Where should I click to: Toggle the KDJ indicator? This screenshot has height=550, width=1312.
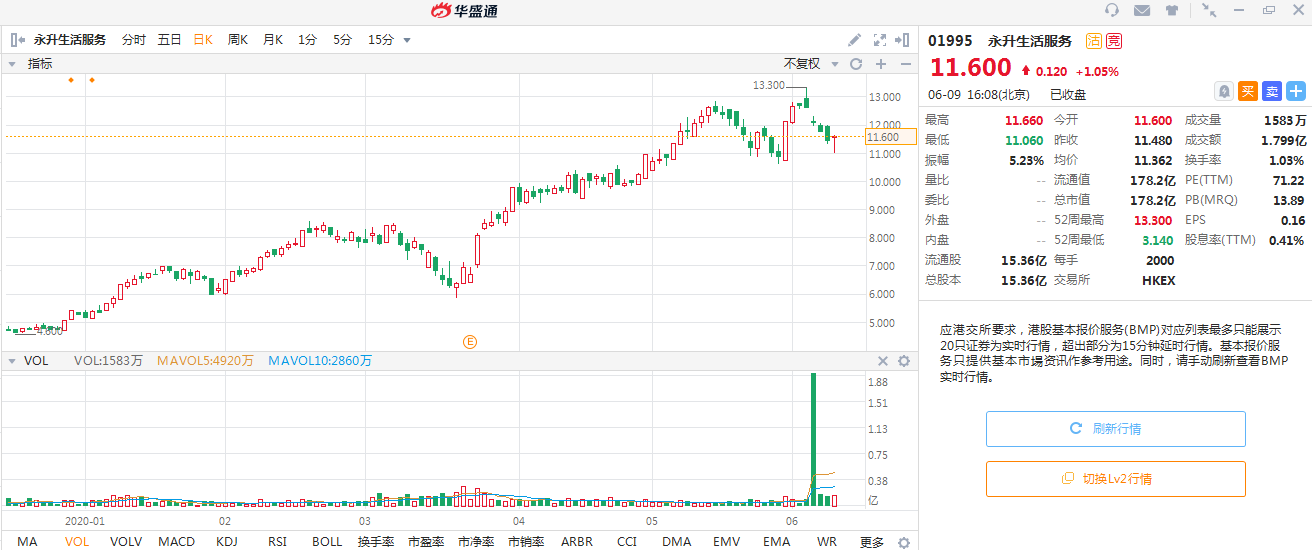(227, 542)
